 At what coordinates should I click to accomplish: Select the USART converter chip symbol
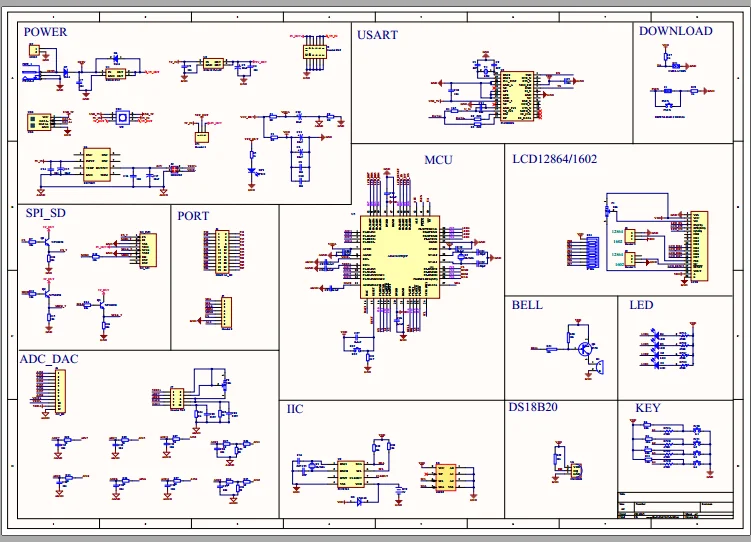[517, 96]
